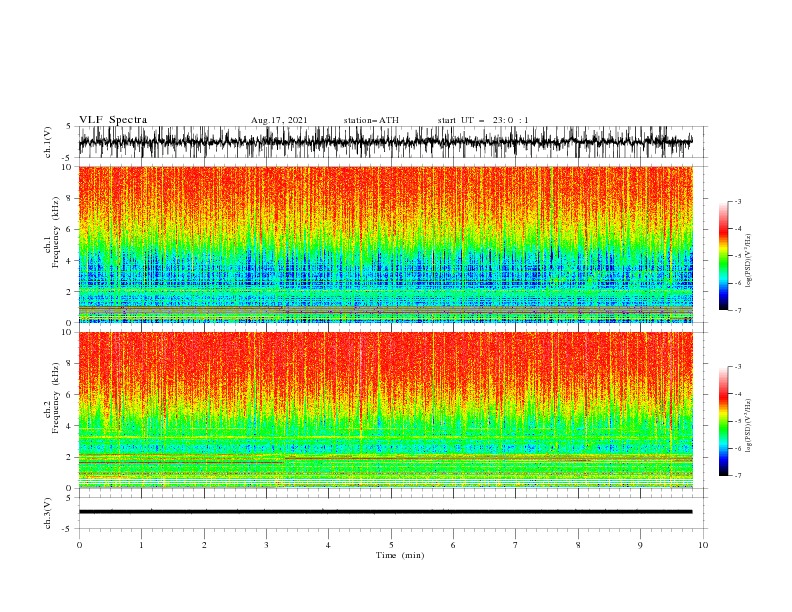
Task: Click time axis tick label '3'
Action: coord(266,545)
